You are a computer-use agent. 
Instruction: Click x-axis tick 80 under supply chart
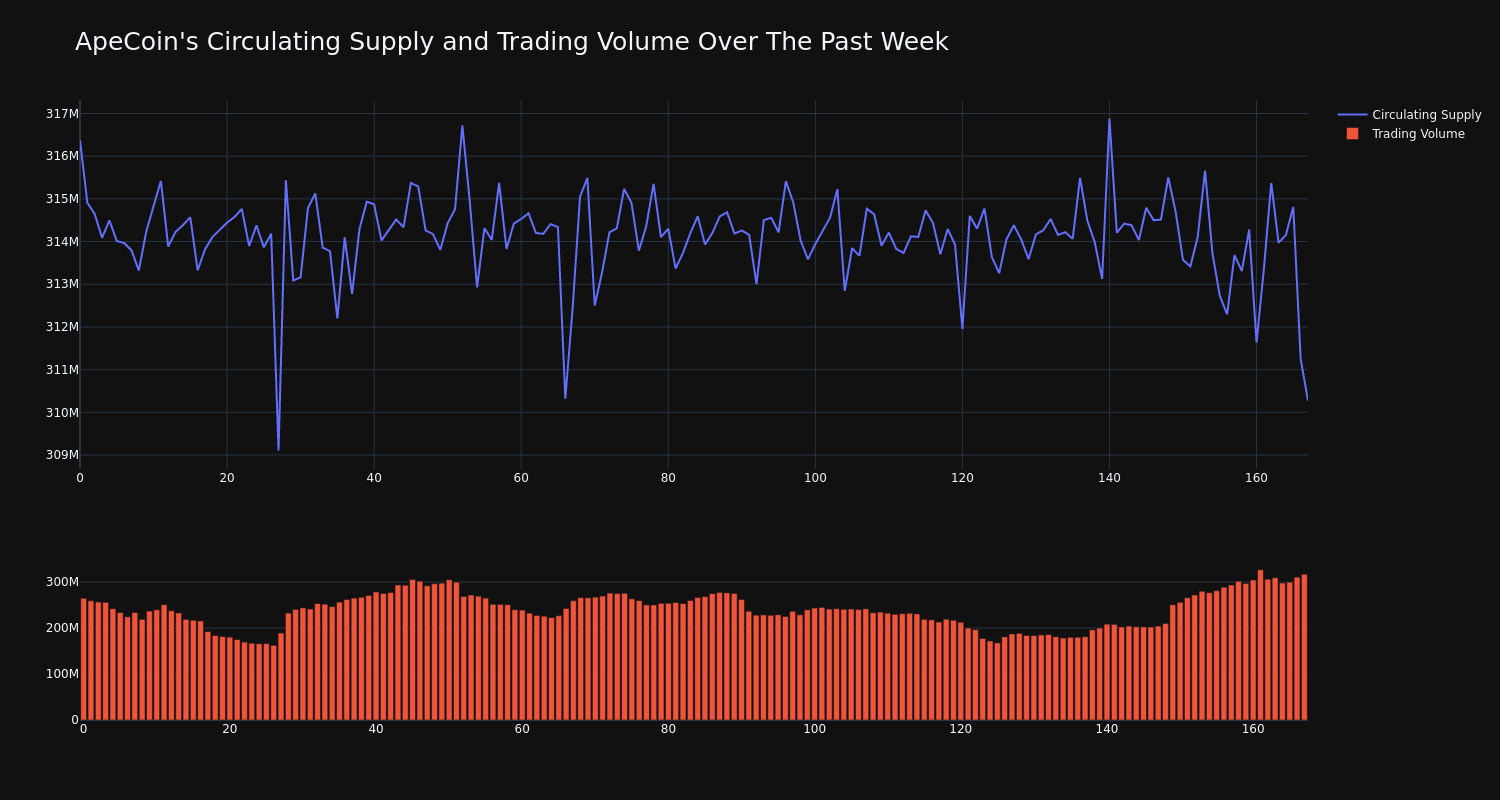tap(668, 478)
